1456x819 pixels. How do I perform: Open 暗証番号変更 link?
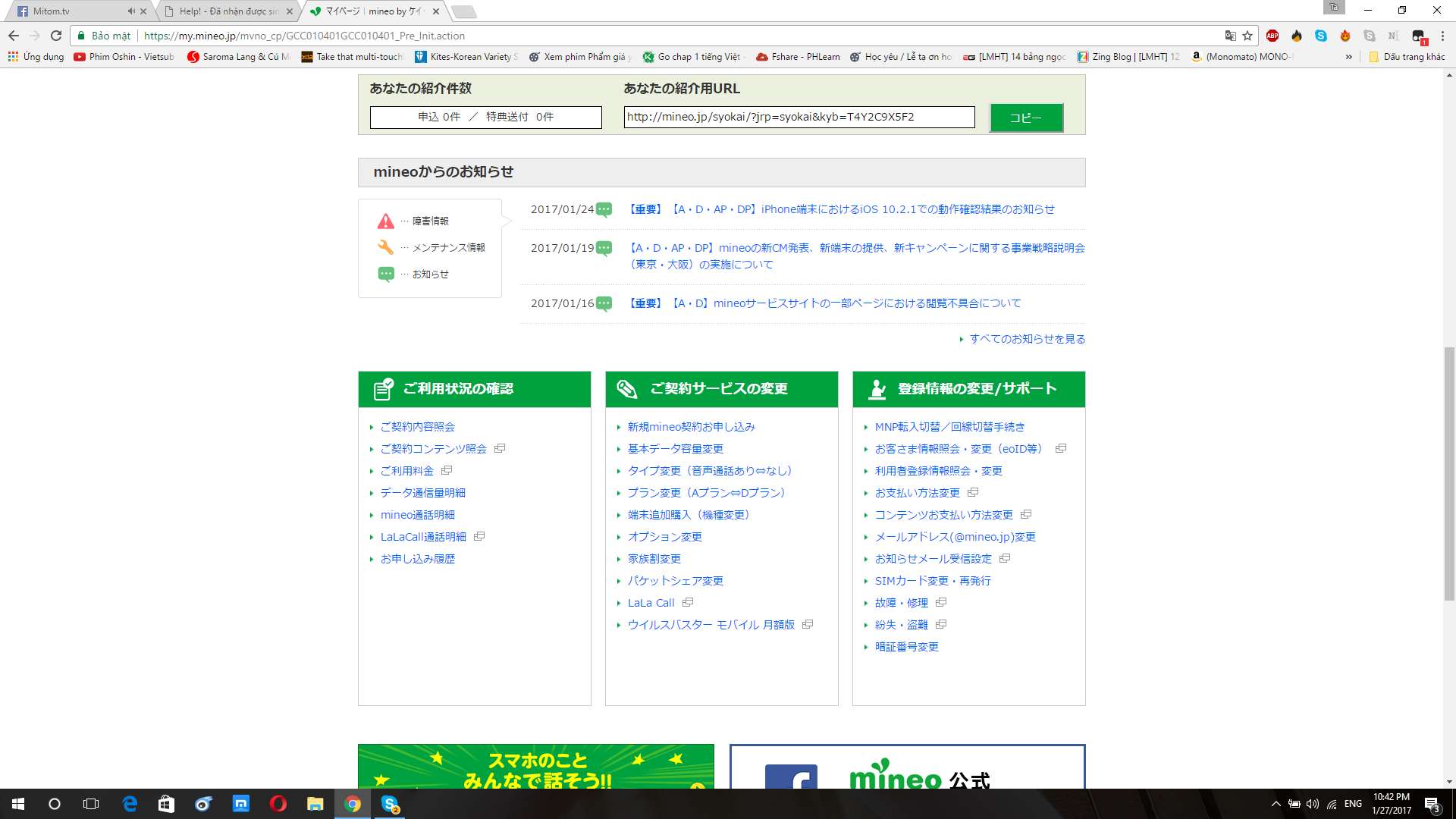[x=907, y=647]
